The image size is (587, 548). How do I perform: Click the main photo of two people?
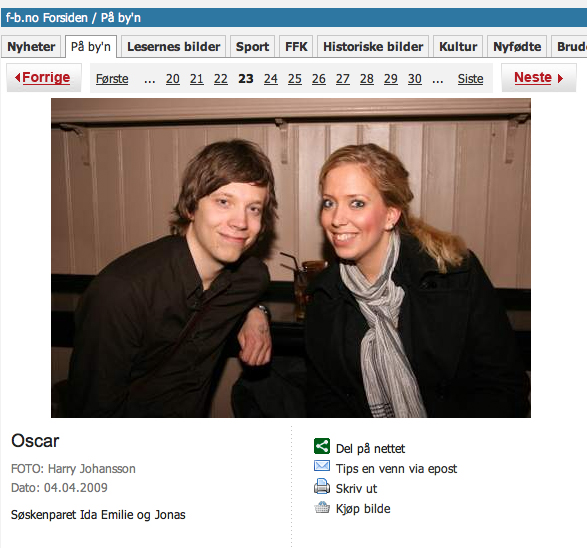(x=291, y=258)
